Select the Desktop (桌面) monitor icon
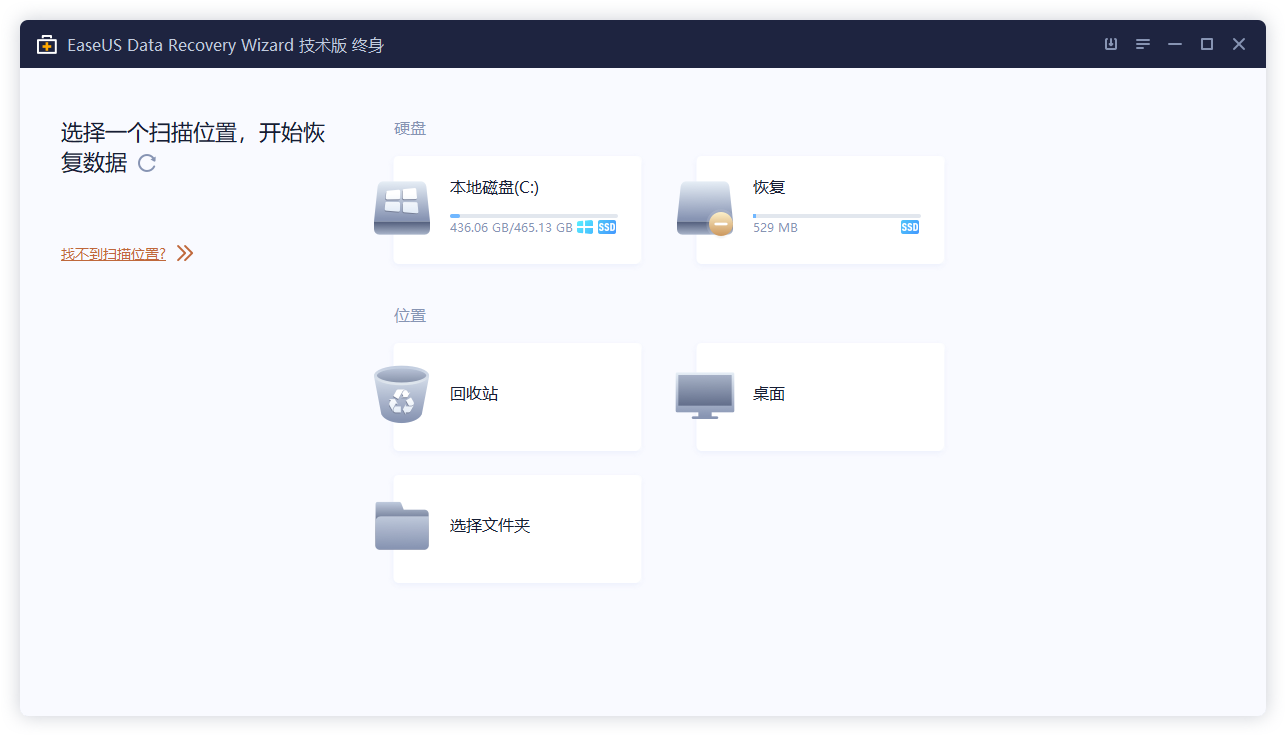The height and width of the screenshot is (736, 1286). click(x=704, y=394)
